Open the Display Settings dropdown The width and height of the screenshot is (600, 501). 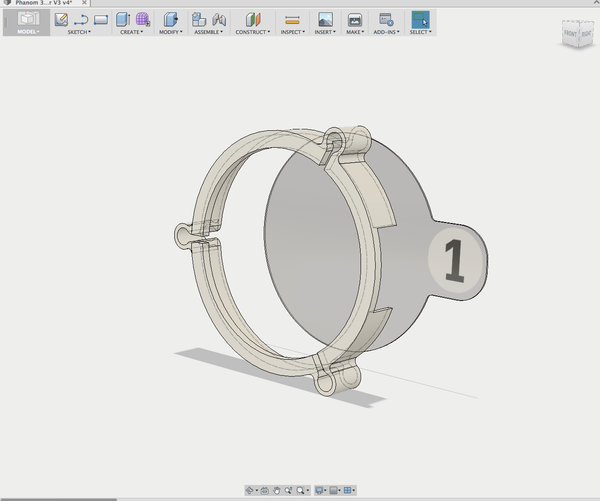click(x=321, y=491)
